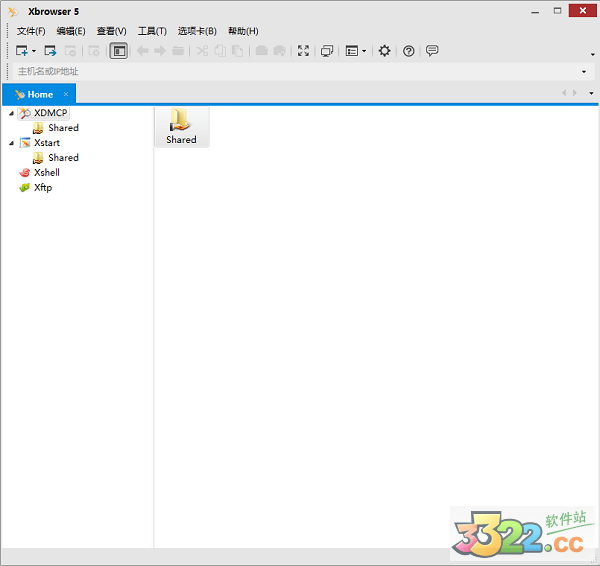The width and height of the screenshot is (600, 566).
Task: Click the feedback speech bubble icon
Action: [432, 51]
